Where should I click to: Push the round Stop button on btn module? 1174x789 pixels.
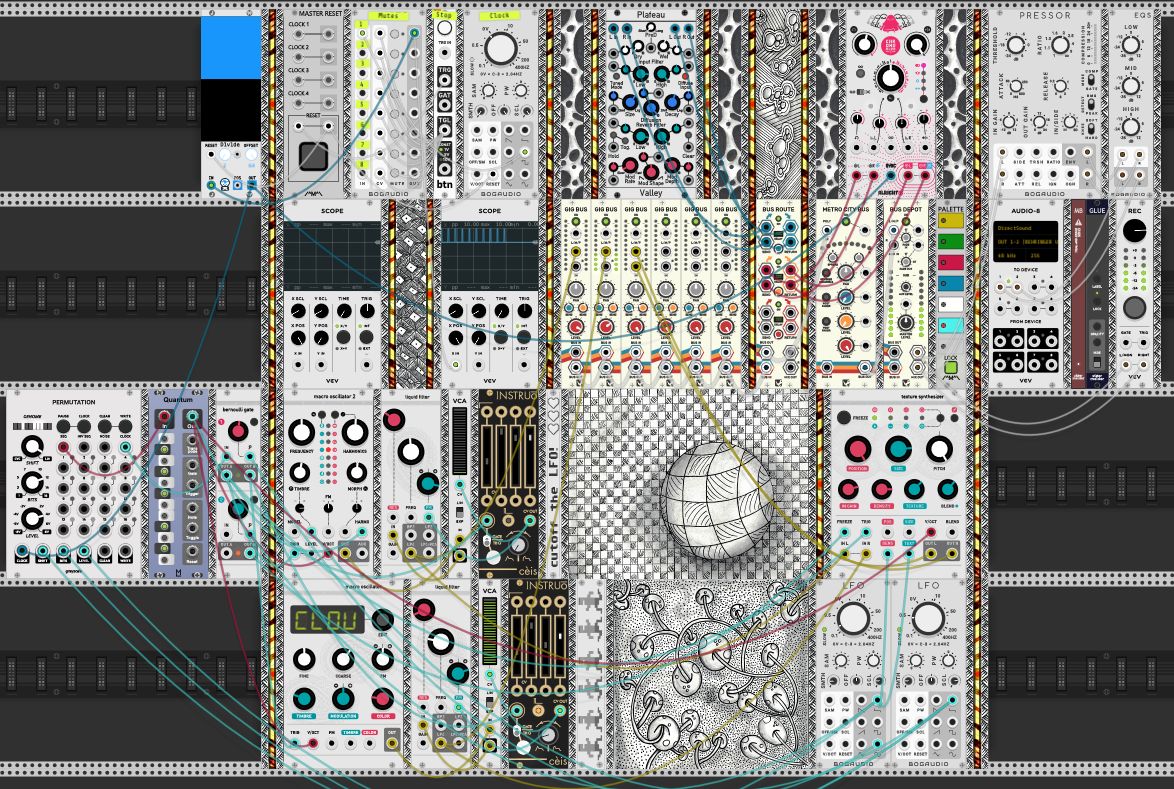point(444,28)
